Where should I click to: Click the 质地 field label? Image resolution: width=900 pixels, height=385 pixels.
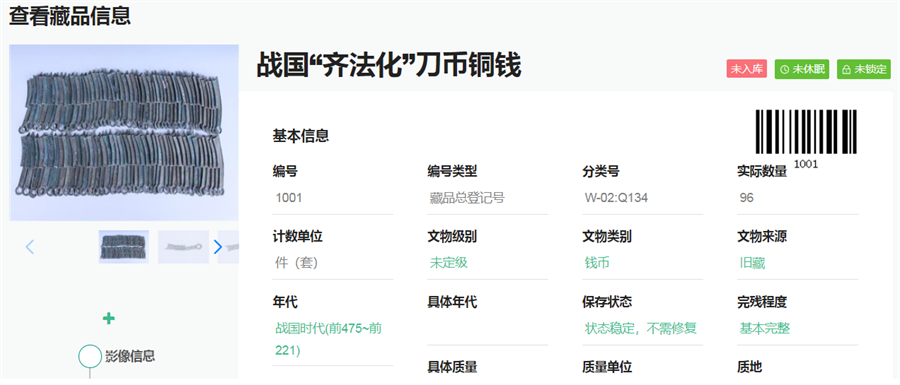pos(750,367)
